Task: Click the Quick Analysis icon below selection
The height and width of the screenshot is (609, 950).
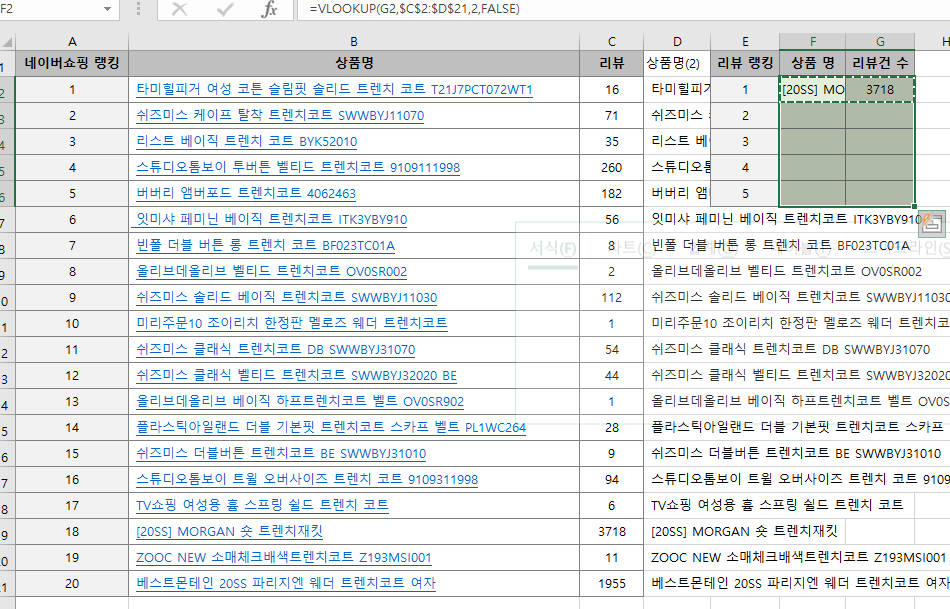Action: click(x=932, y=224)
